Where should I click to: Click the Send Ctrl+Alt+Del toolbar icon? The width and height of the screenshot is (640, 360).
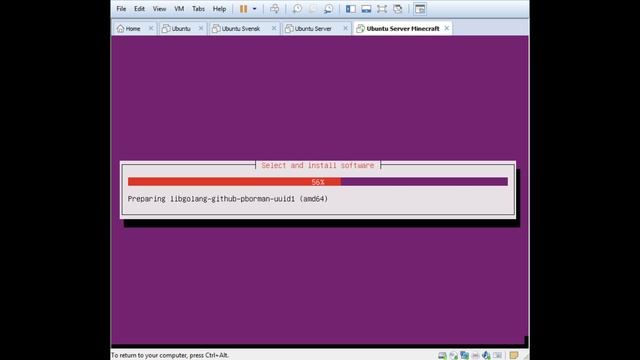[x=275, y=9]
